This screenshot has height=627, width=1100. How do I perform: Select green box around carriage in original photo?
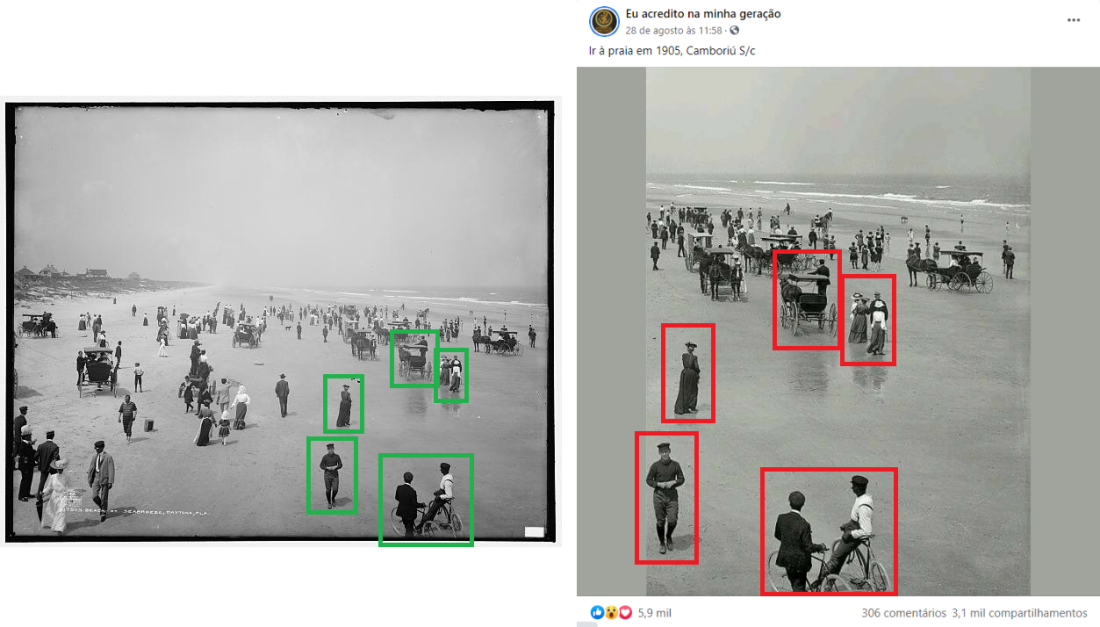415,358
